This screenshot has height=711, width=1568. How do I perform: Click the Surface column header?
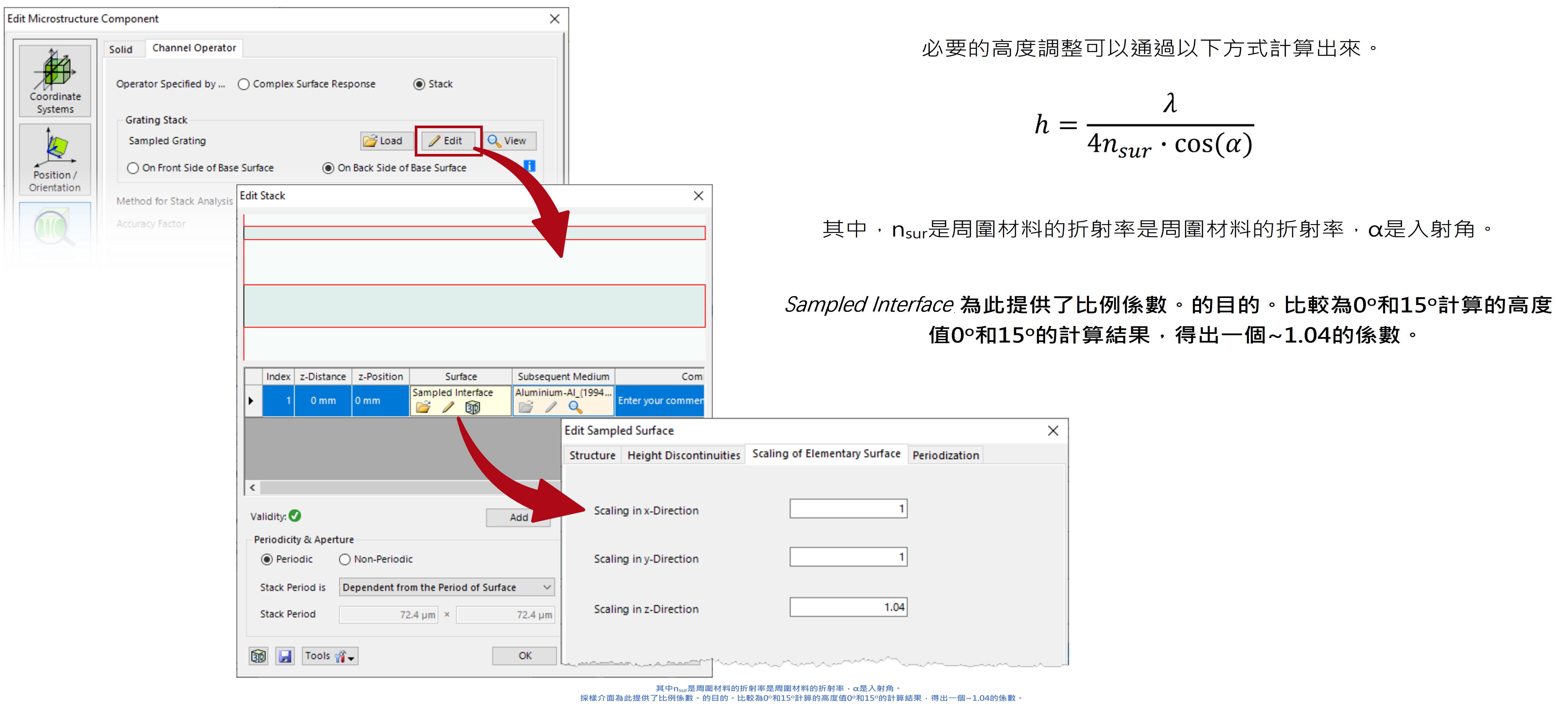click(x=461, y=377)
